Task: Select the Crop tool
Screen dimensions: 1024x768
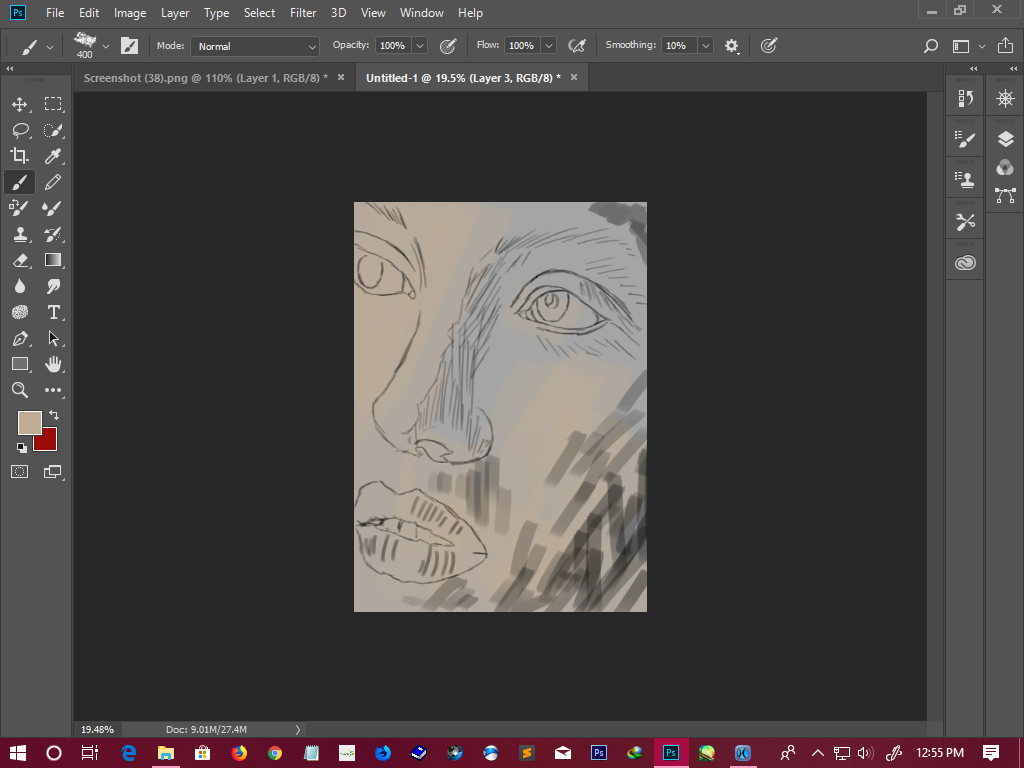Action: [x=20, y=156]
